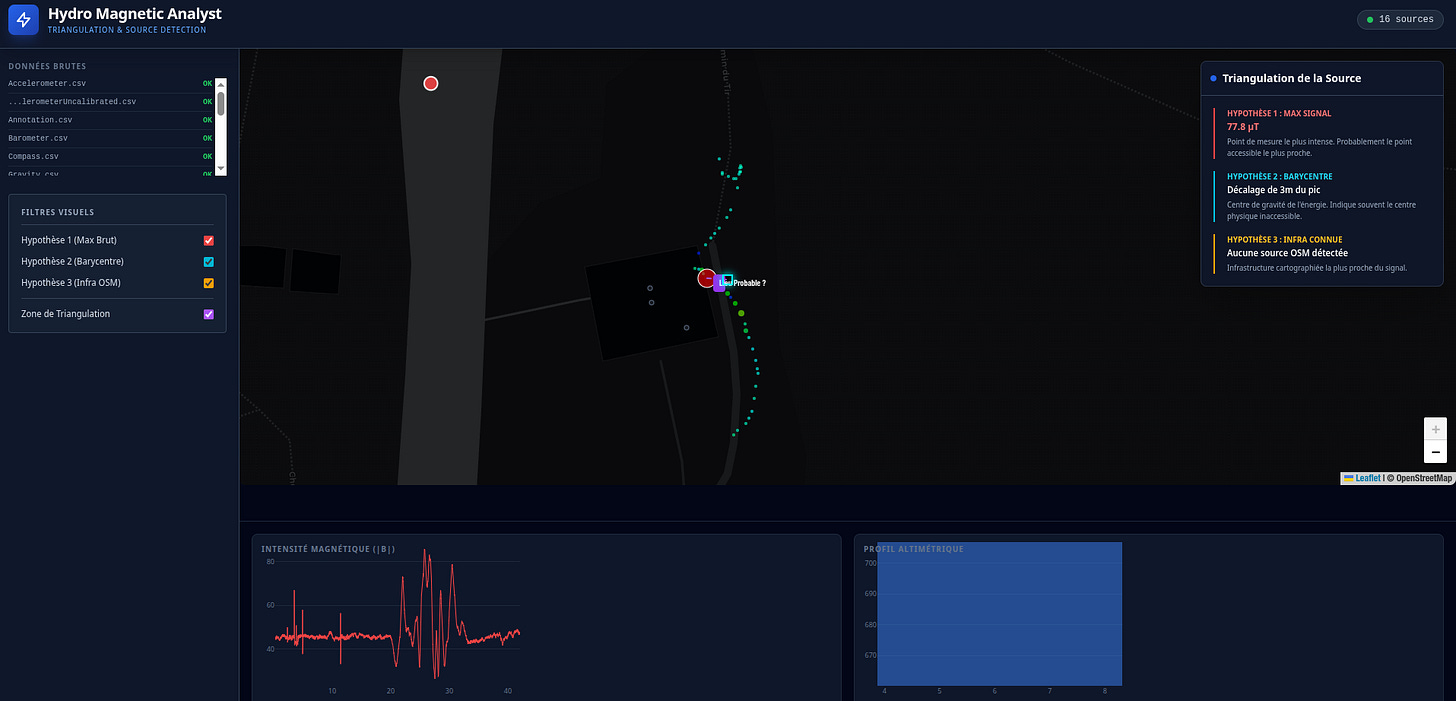
Task: Click the 16 sources status badge
Action: pyautogui.click(x=1400, y=19)
